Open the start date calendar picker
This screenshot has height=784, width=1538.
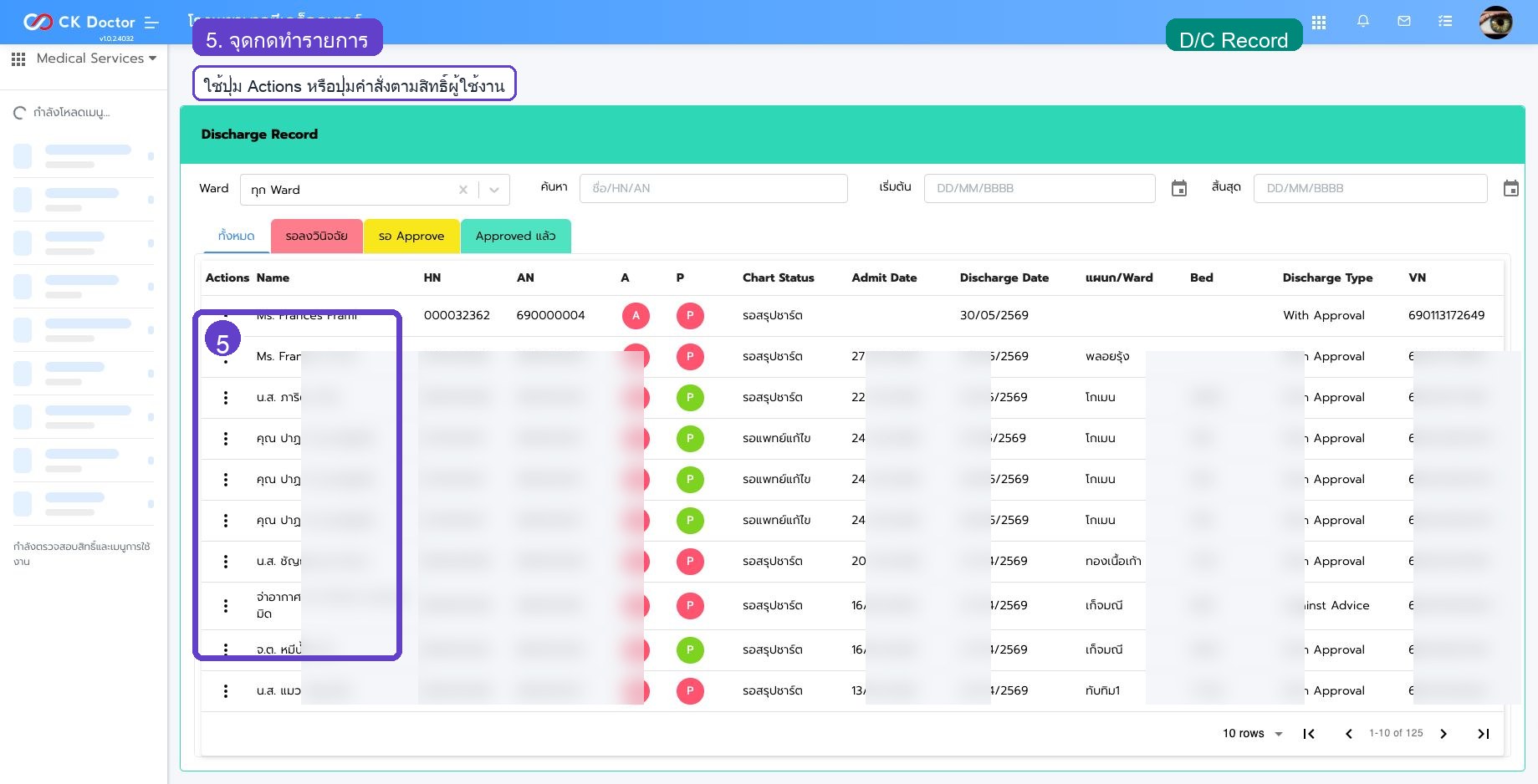click(x=1179, y=189)
